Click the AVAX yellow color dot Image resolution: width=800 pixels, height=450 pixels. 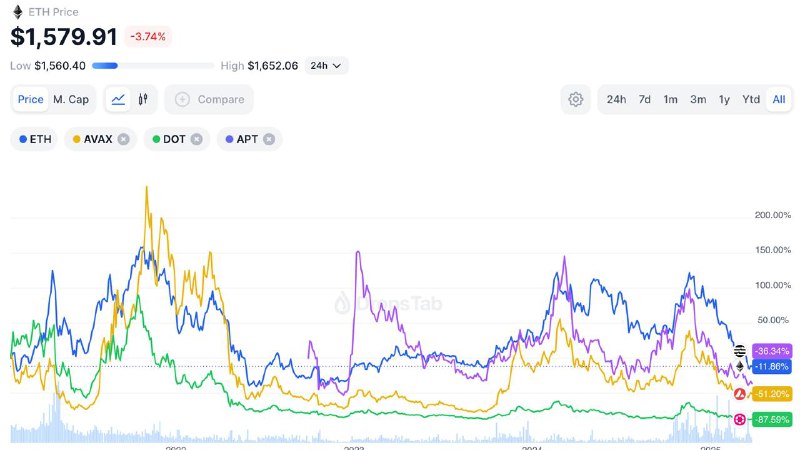click(x=77, y=139)
